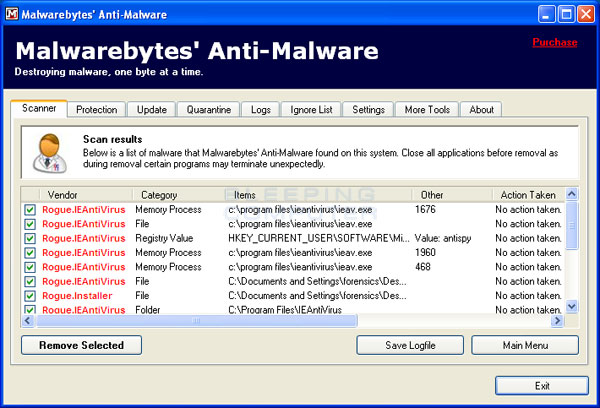Click the Items column header
Screen dimensions: 600x408
318,195
